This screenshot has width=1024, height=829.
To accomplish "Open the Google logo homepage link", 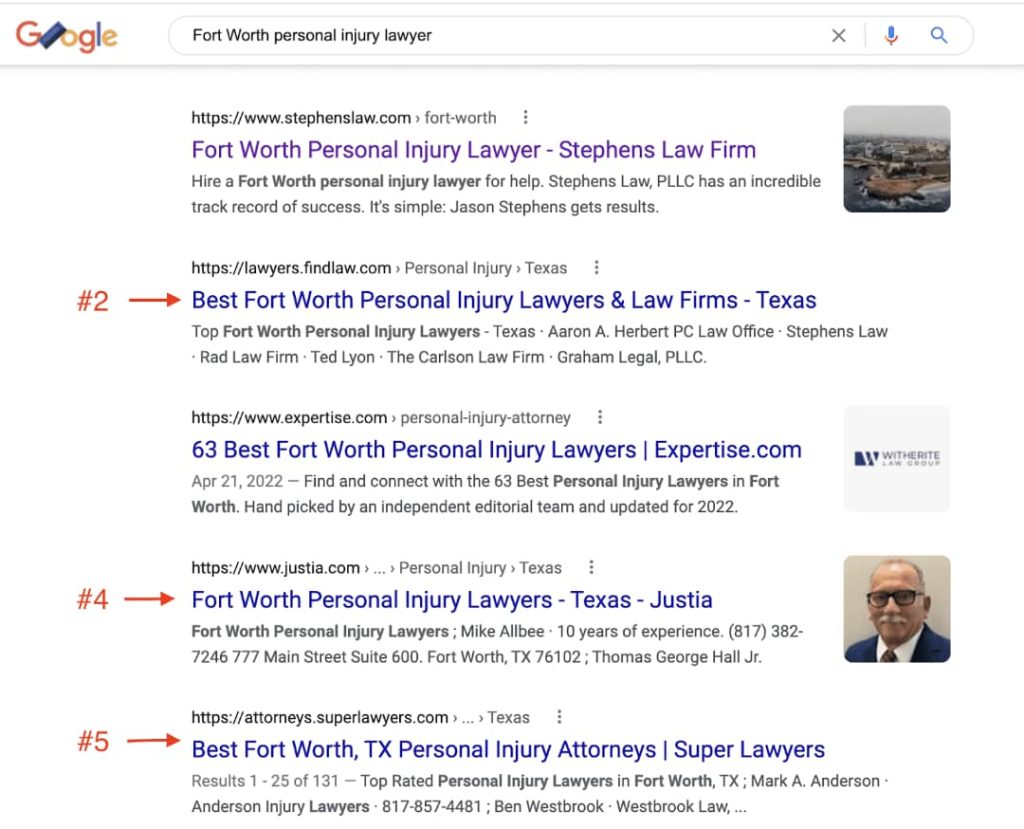I will pyautogui.click(x=67, y=35).
